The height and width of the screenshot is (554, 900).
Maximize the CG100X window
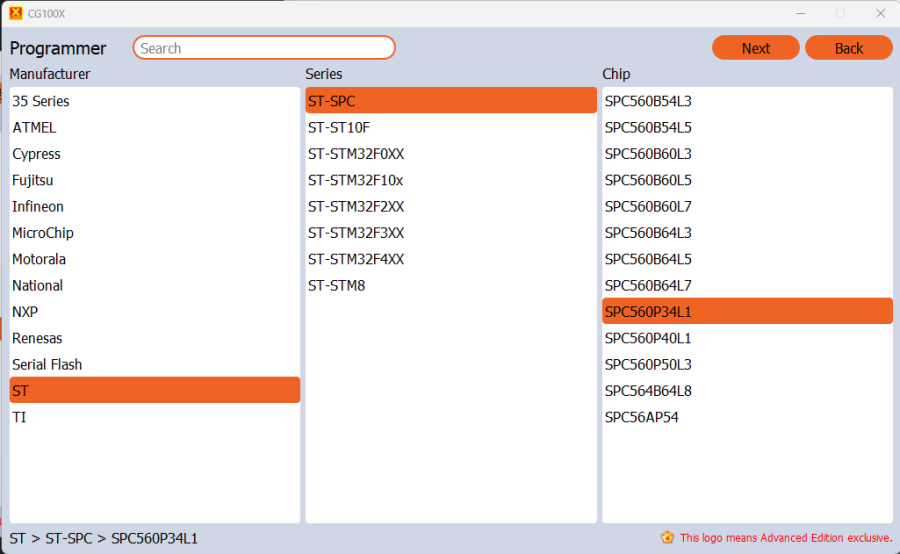coord(840,13)
